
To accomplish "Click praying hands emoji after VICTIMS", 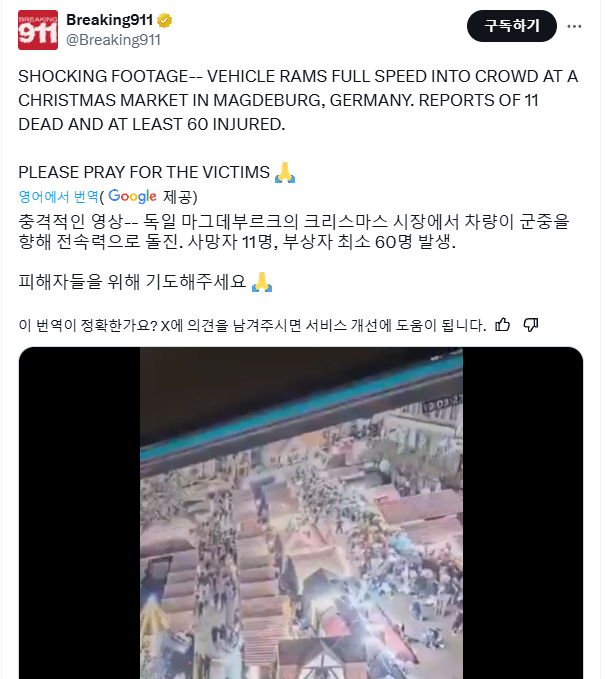I will click(285, 172).
